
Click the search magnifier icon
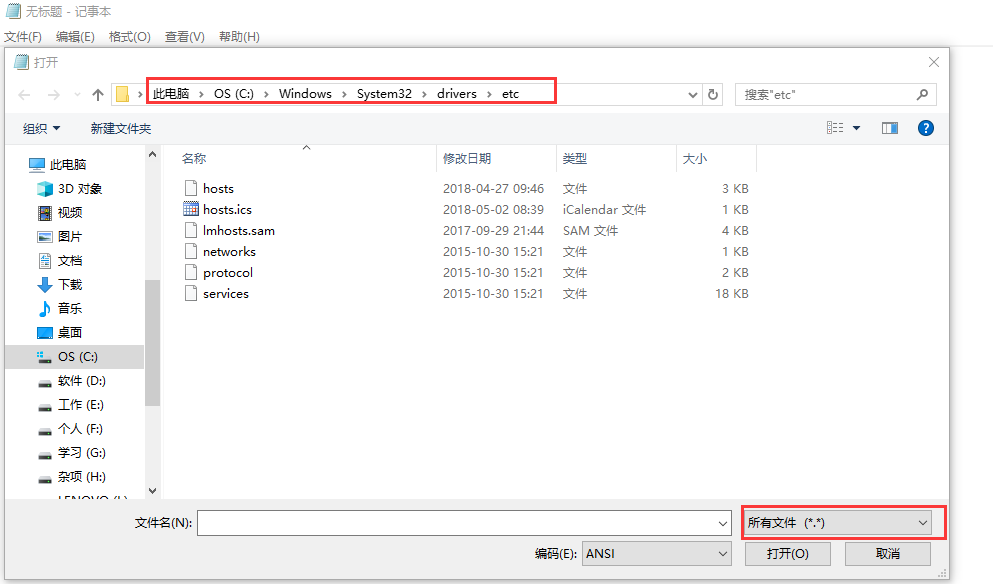922,94
